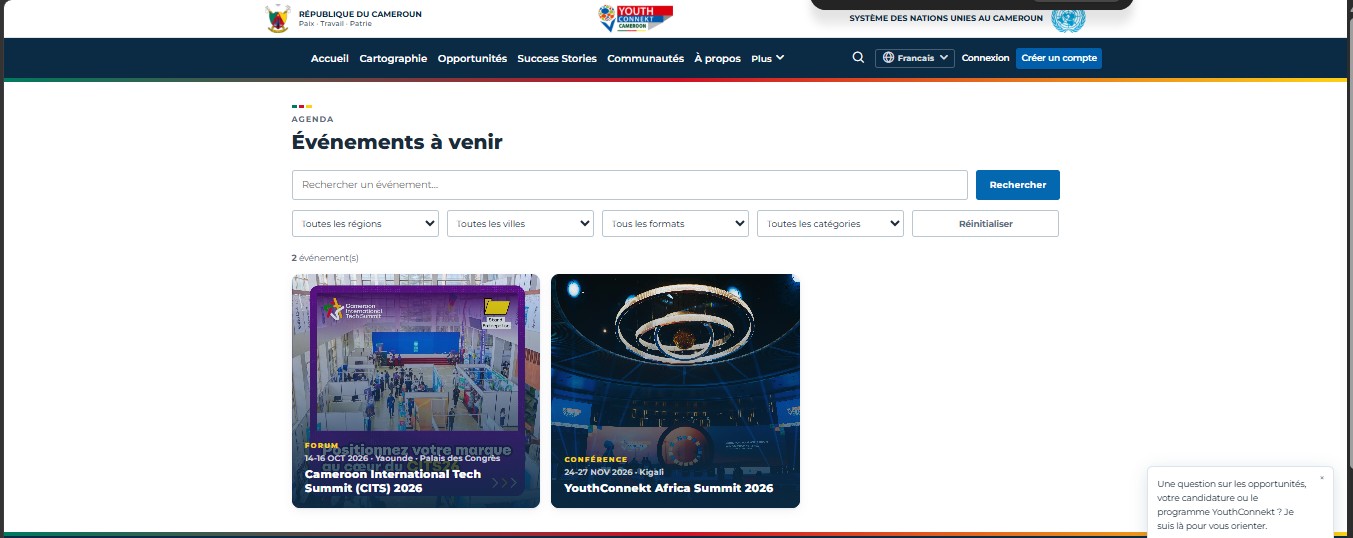Go to Accueil page
The width and height of the screenshot is (1353, 538).
pyautogui.click(x=330, y=58)
